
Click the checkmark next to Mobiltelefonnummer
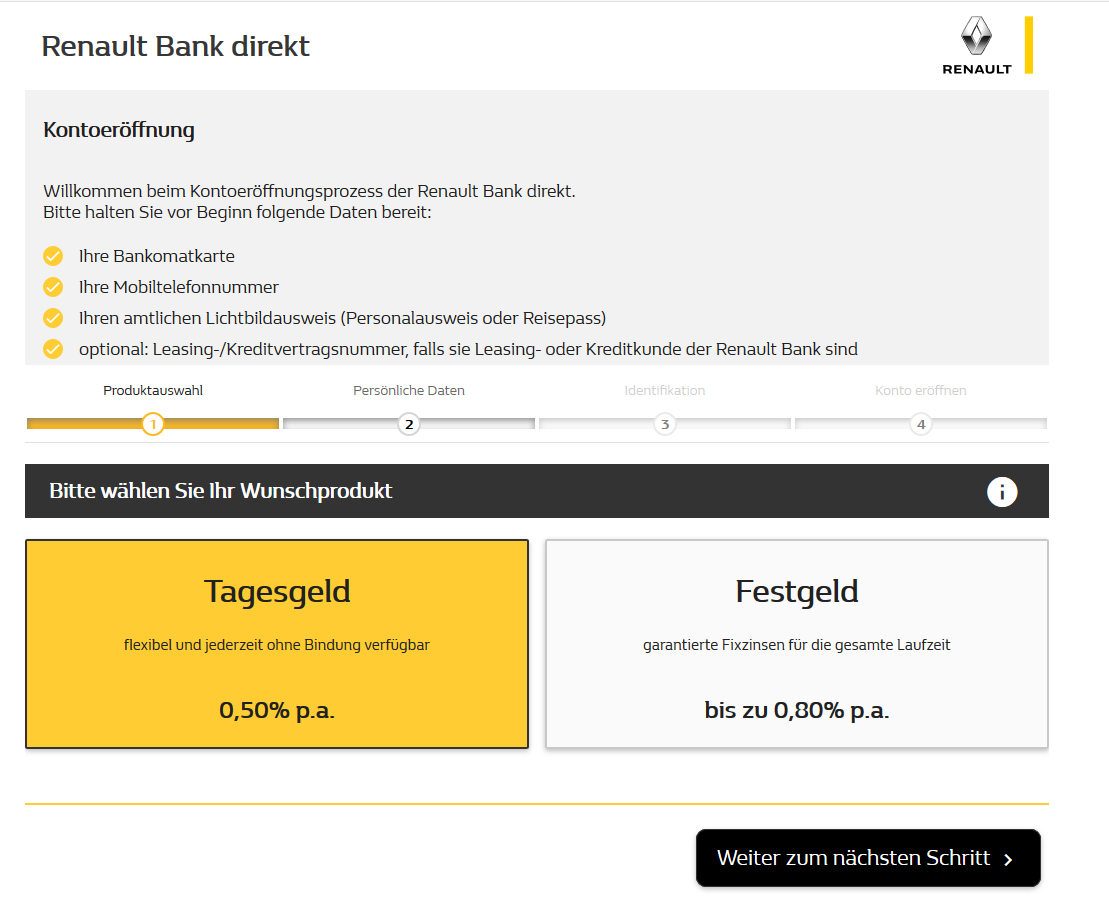pos(53,287)
